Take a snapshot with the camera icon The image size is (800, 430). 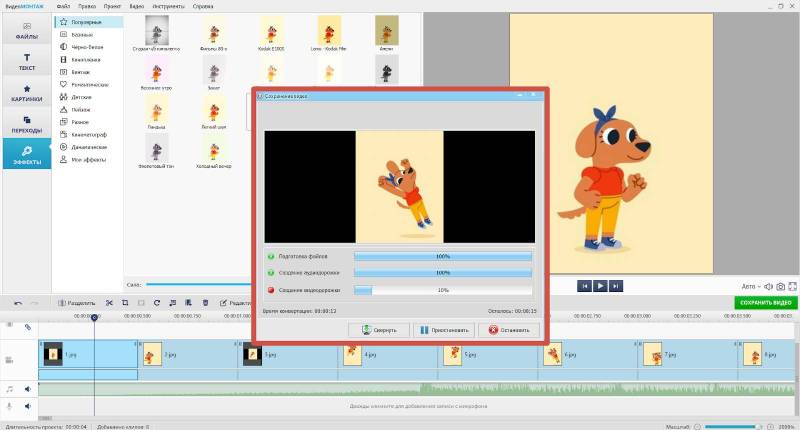click(781, 287)
